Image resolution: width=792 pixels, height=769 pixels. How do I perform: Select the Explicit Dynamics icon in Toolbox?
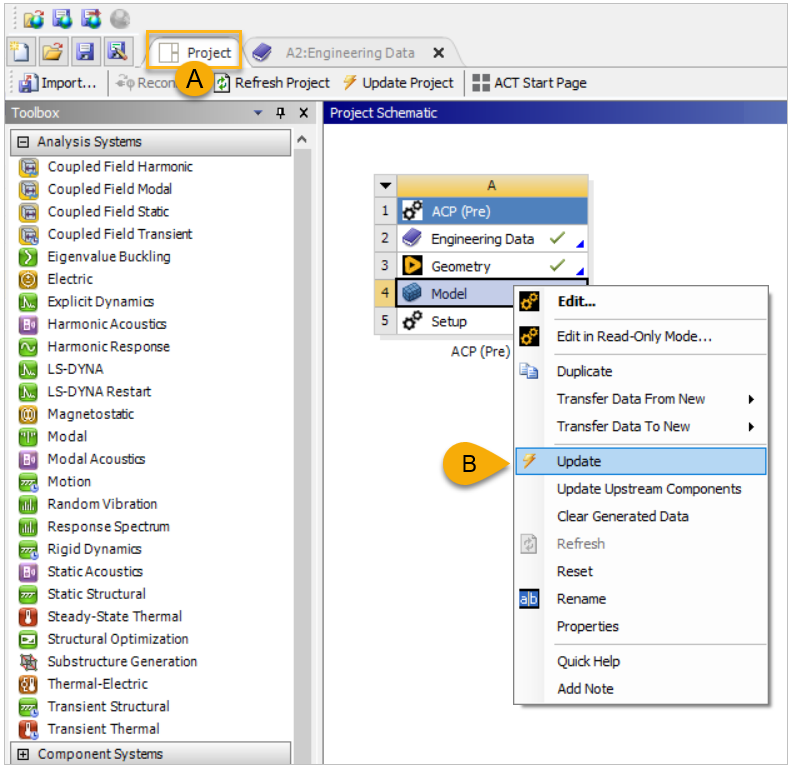29,302
